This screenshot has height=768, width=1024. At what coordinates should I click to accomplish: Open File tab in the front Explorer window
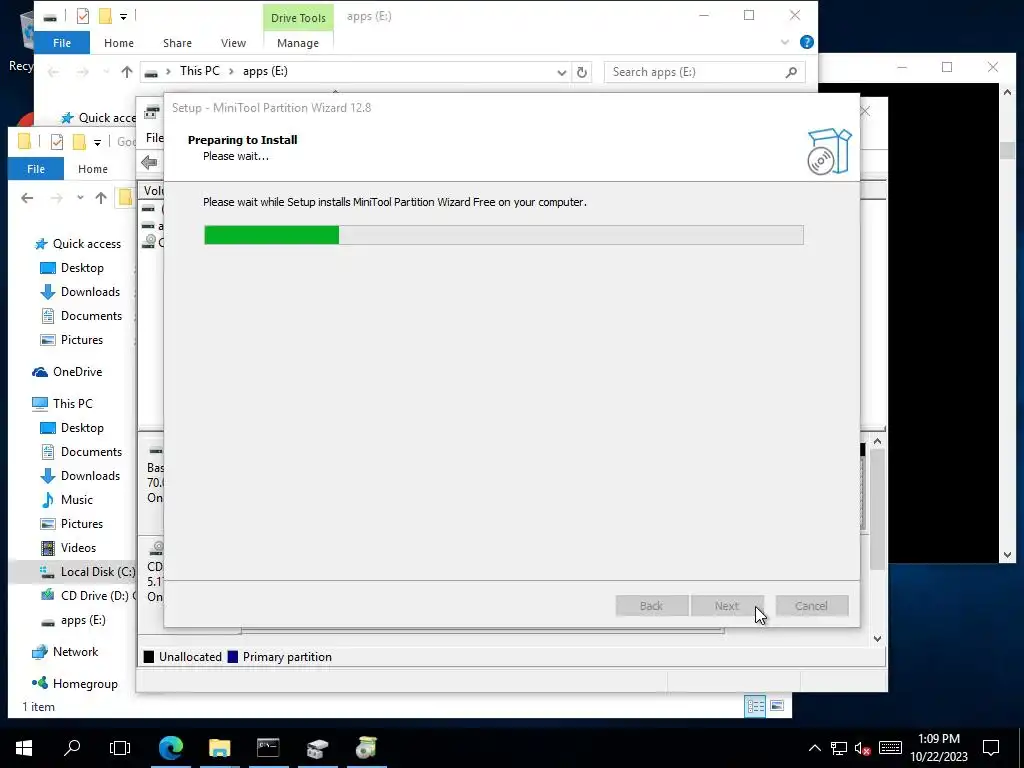(36, 169)
